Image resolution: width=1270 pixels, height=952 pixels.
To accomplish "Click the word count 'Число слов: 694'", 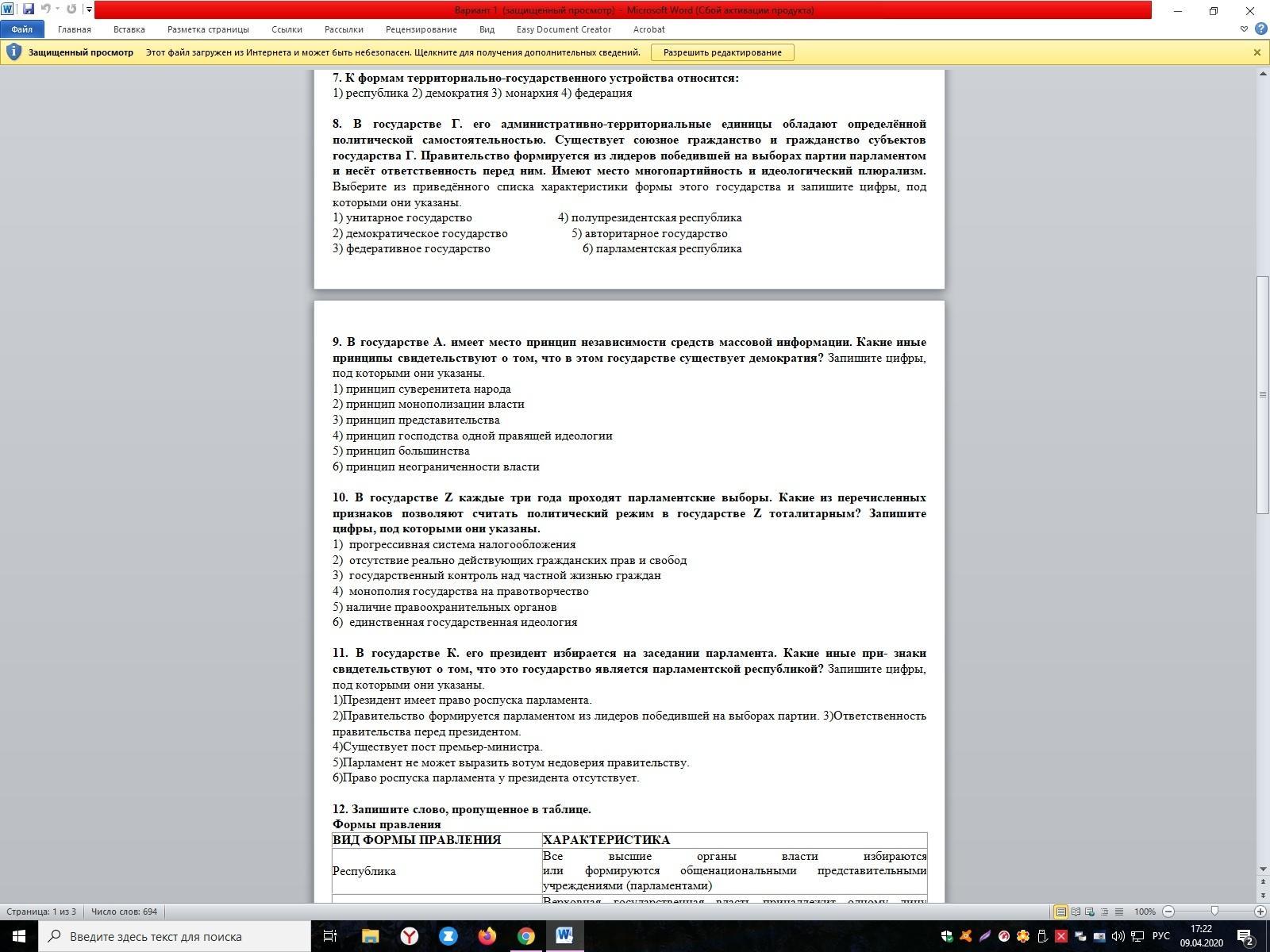I will coord(124,912).
